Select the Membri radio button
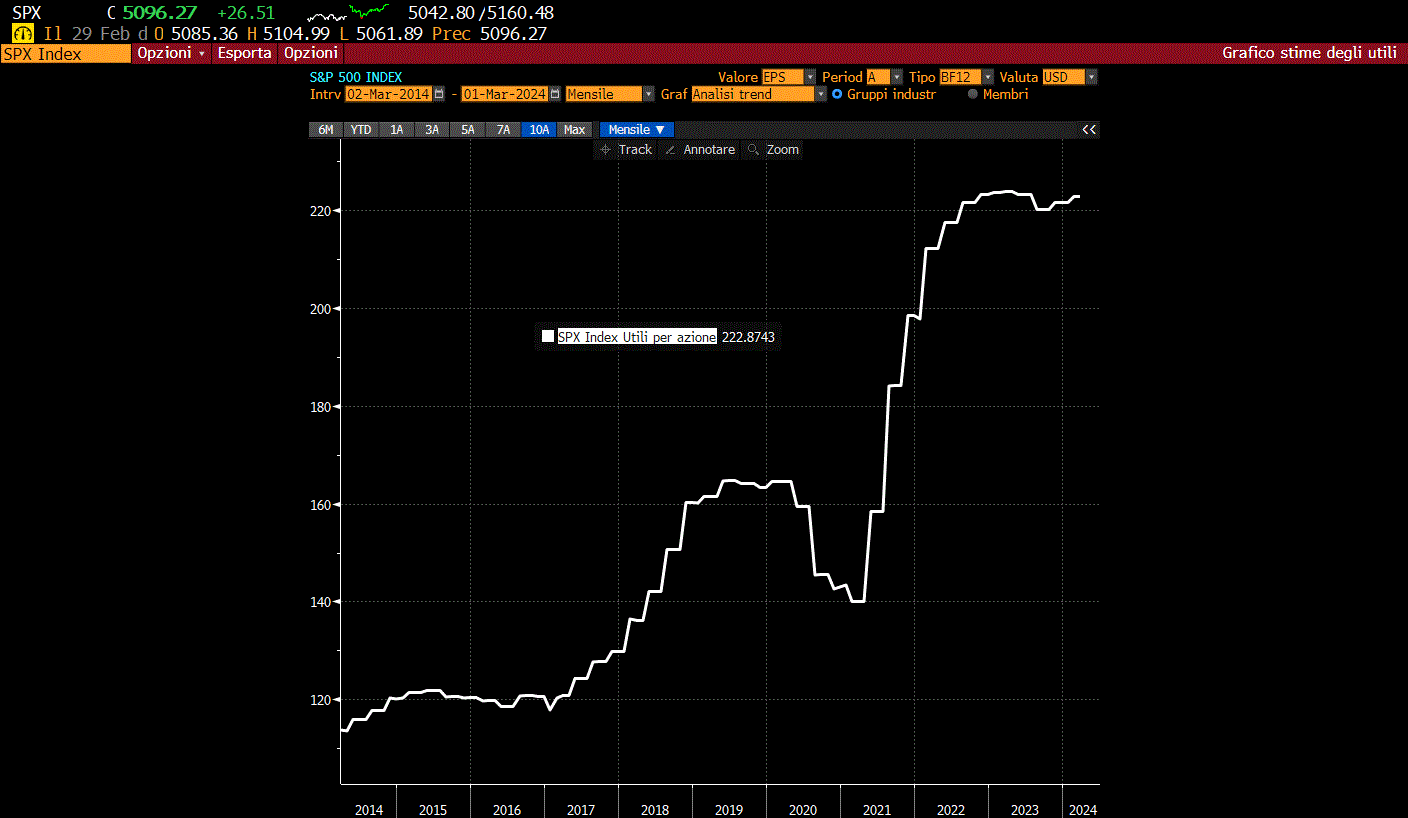This screenshot has height=818, width=1408. [x=973, y=94]
